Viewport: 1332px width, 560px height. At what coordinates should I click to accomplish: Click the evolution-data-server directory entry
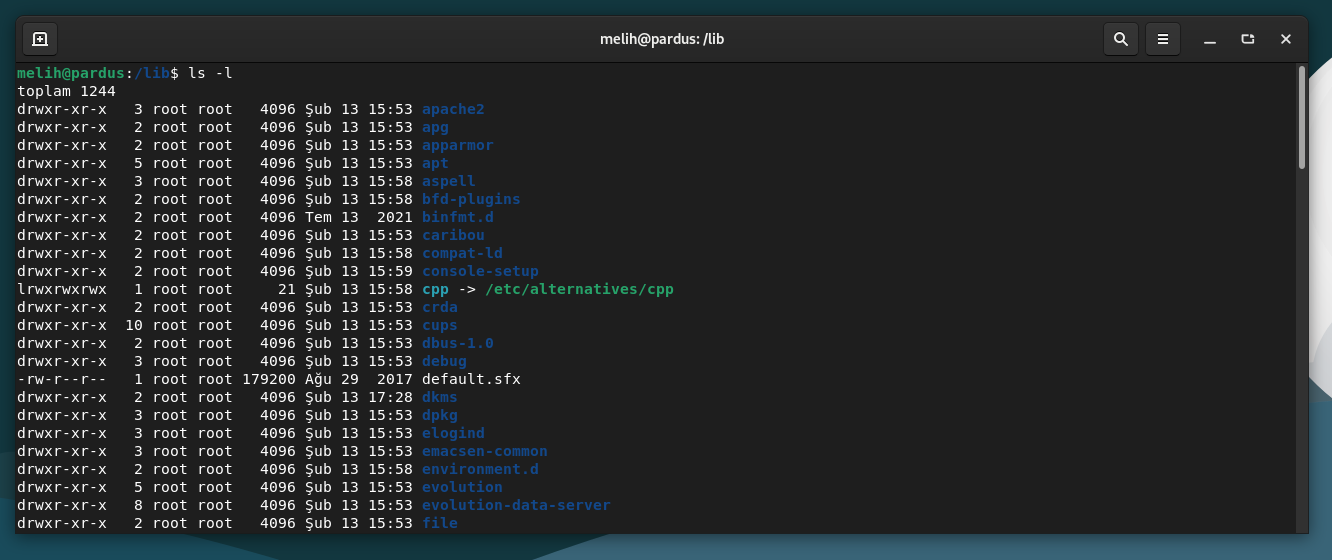516,505
